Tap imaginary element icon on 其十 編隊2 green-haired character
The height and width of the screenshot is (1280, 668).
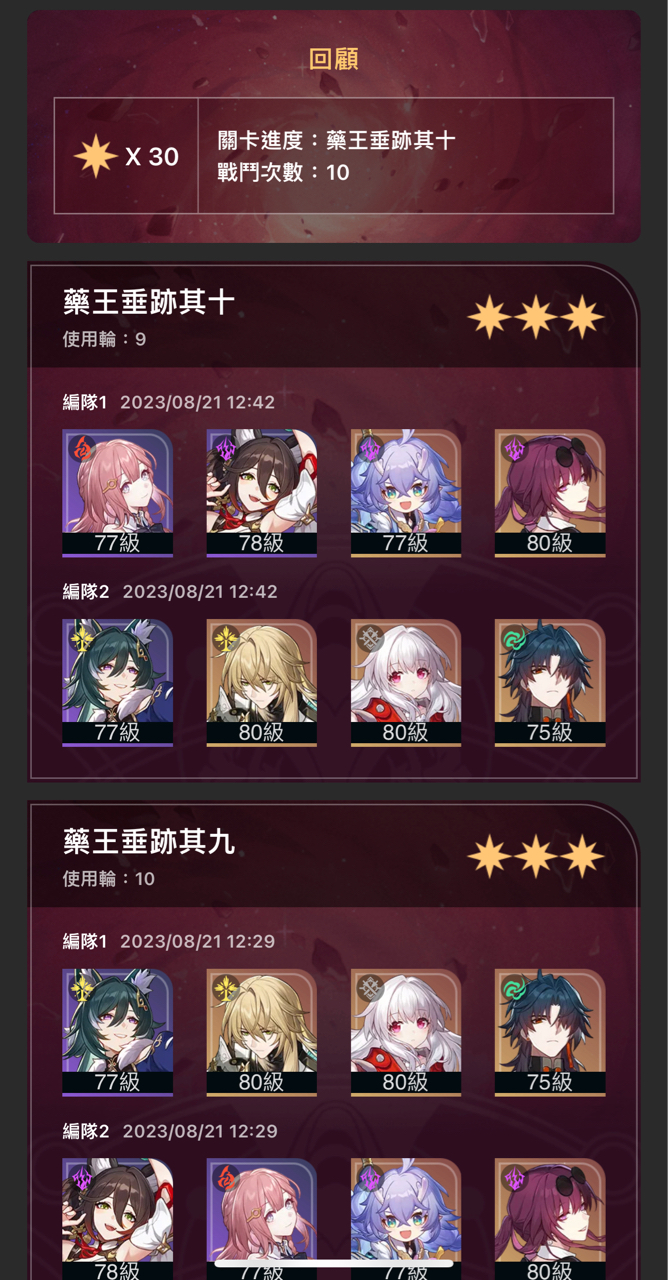coord(81,638)
